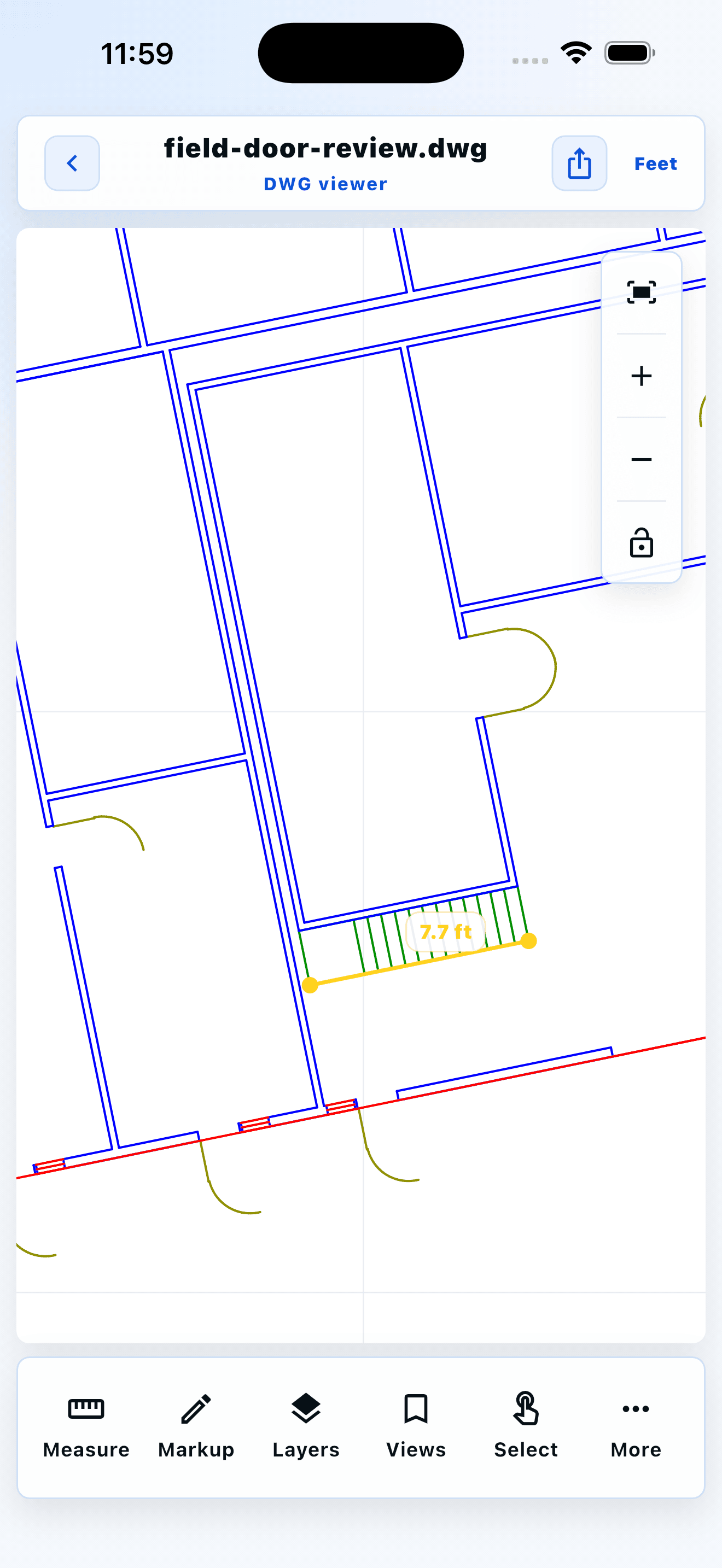Open the More menu
The height and width of the screenshot is (1568, 722).
click(x=636, y=1426)
